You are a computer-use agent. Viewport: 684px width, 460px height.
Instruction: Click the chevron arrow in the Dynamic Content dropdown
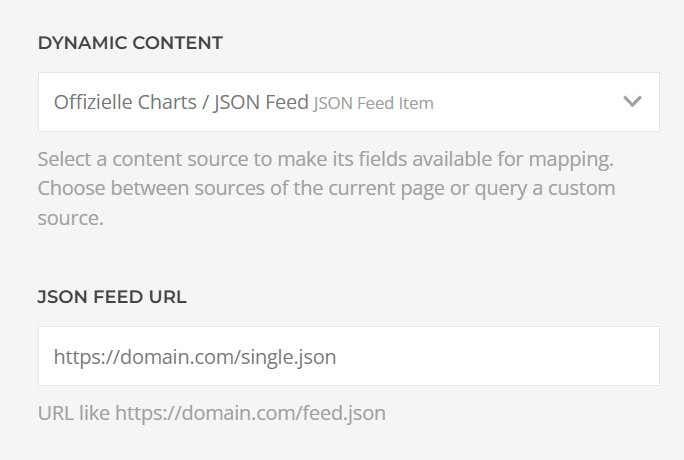[x=631, y=101]
